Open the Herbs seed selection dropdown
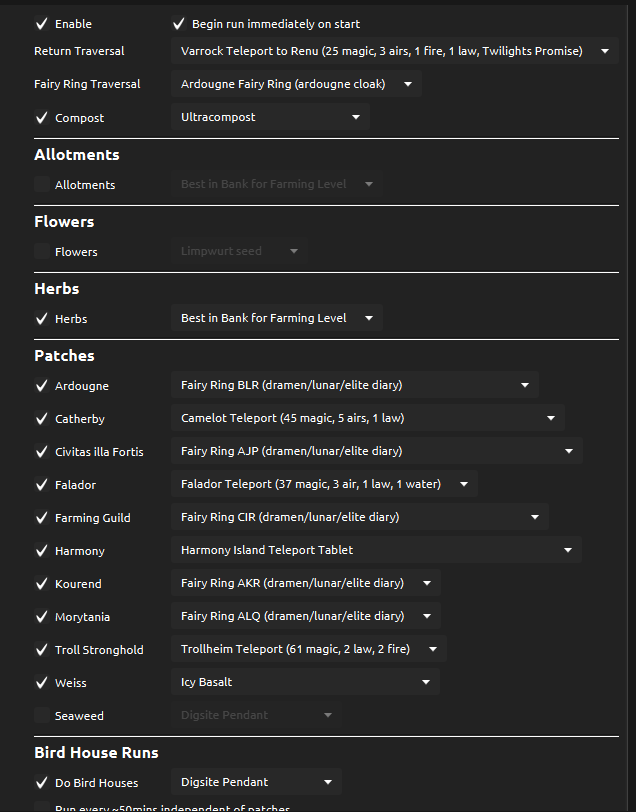Screen dimensions: 636x812 pos(276,318)
